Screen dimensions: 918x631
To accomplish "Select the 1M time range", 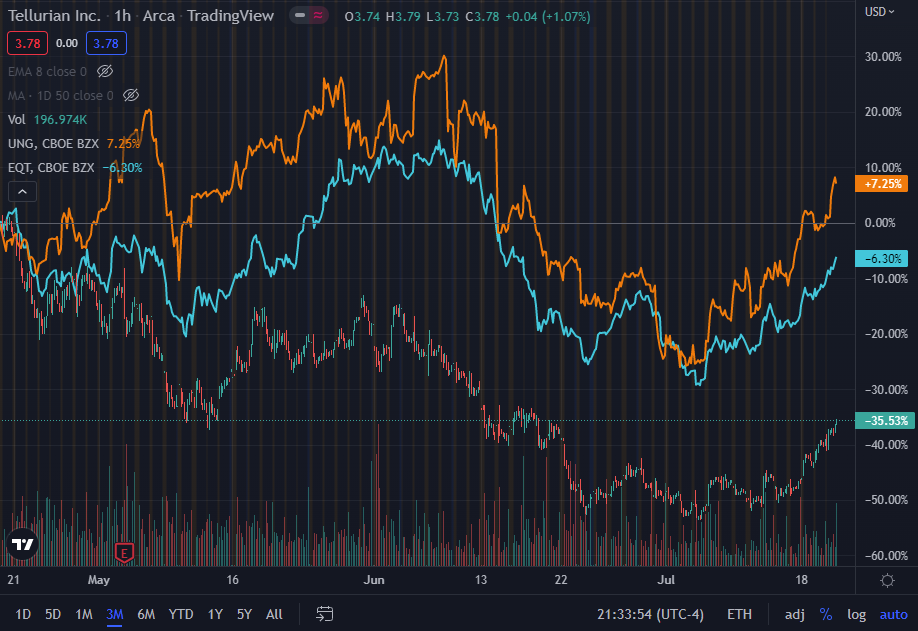I will (x=84, y=614).
